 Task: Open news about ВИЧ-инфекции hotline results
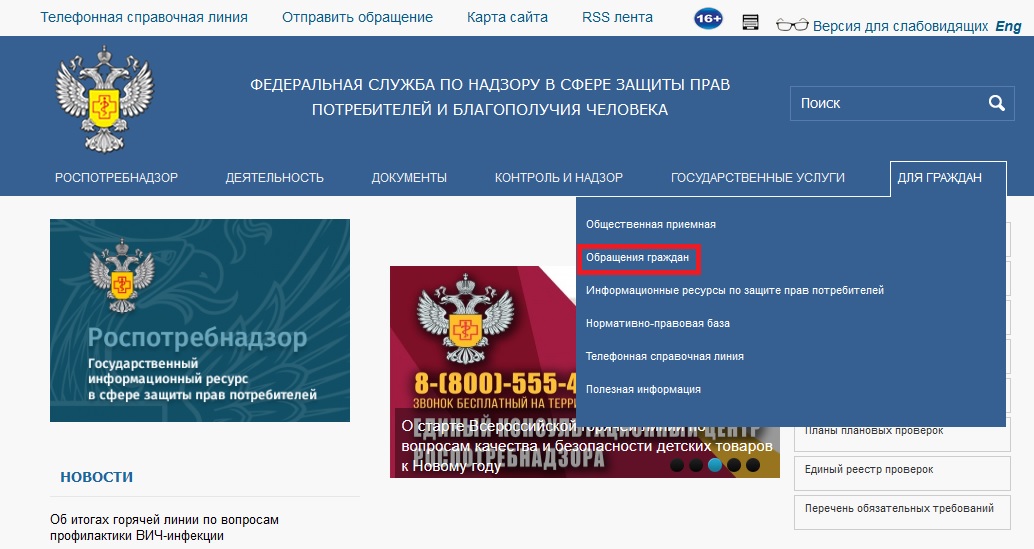[164, 527]
